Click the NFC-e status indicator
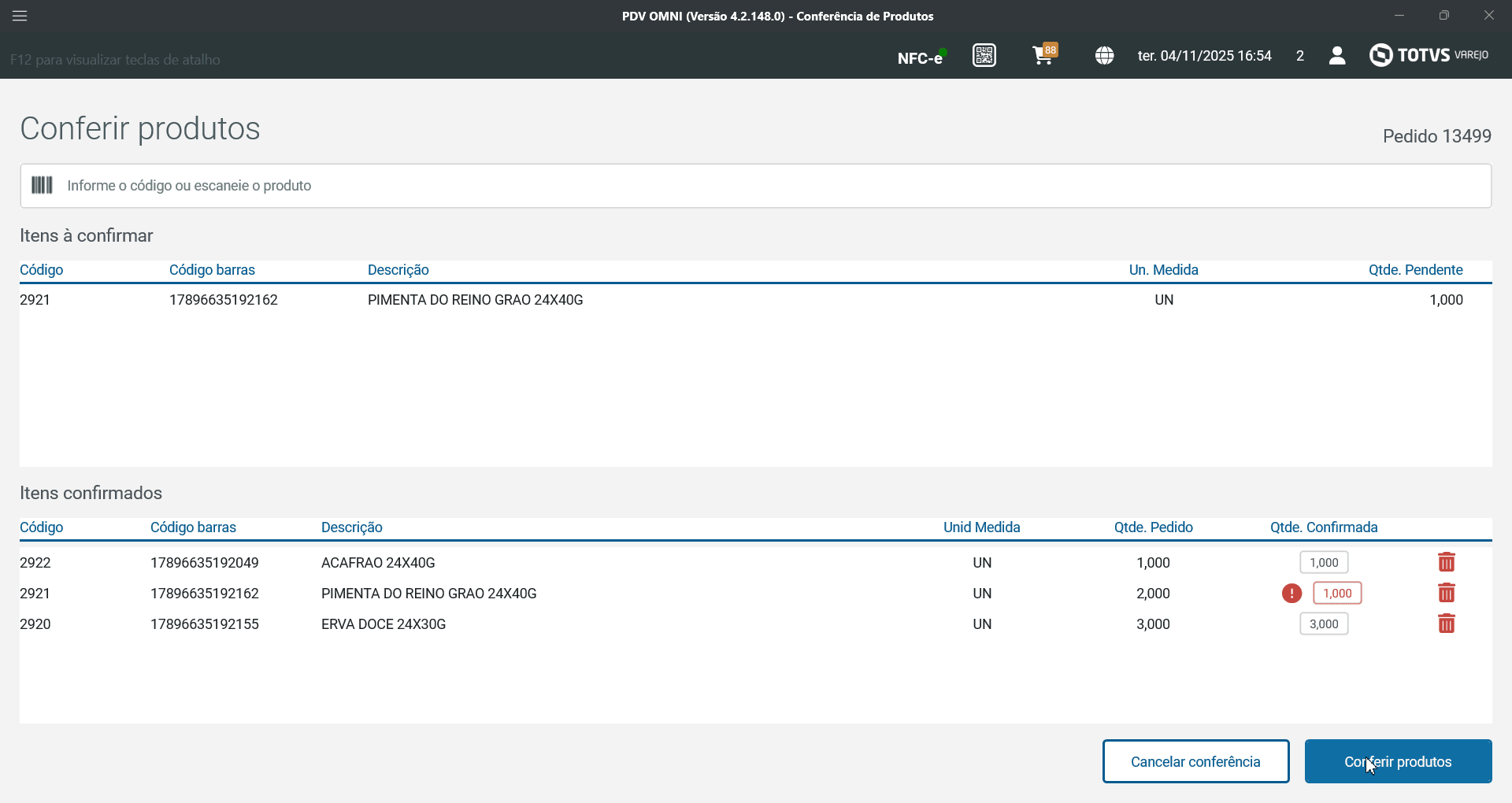This screenshot has height=803, width=1512. click(x=921, y=57)
